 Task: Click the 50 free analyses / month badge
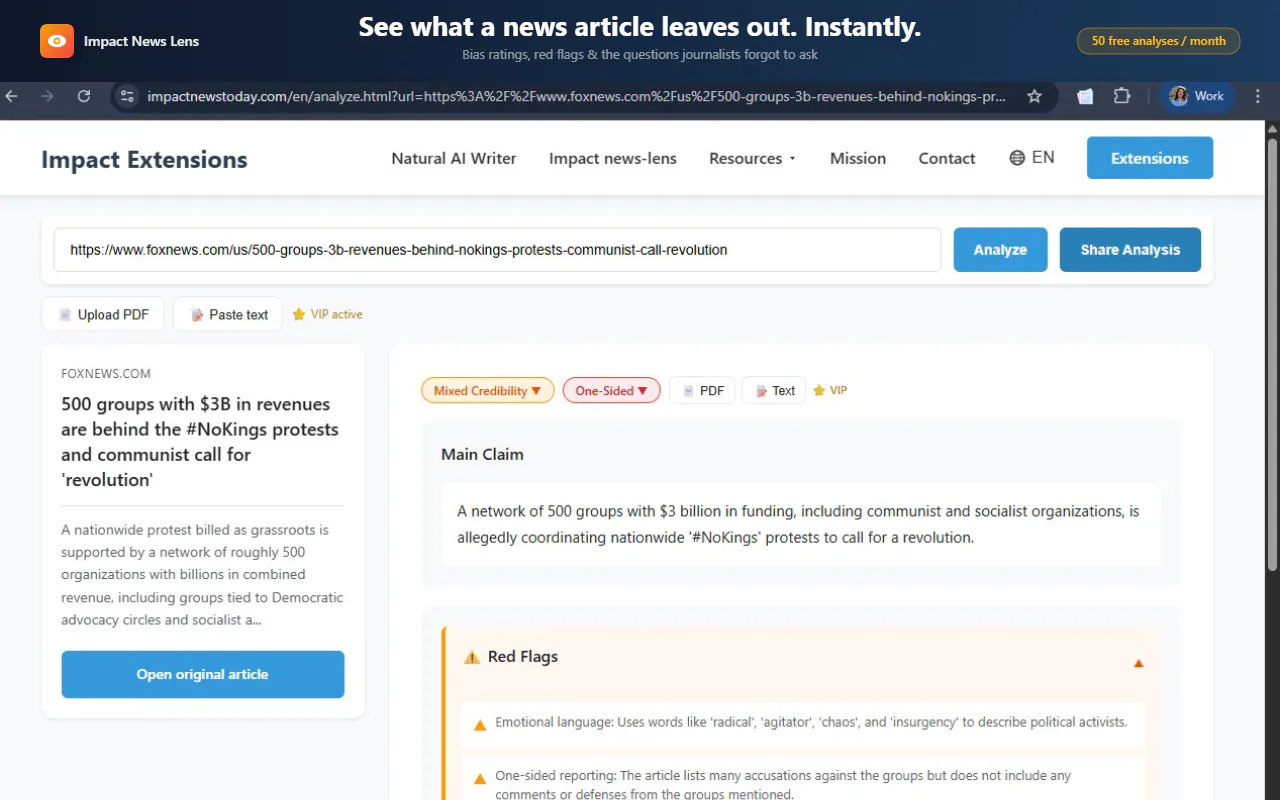(1158, 41)
